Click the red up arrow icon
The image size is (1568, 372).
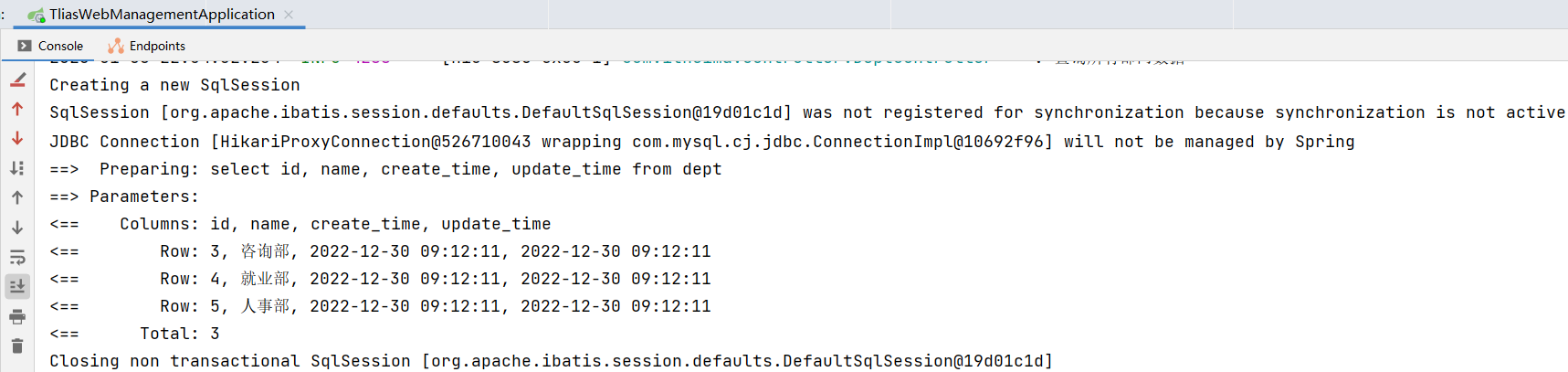[x=17, y=110]
